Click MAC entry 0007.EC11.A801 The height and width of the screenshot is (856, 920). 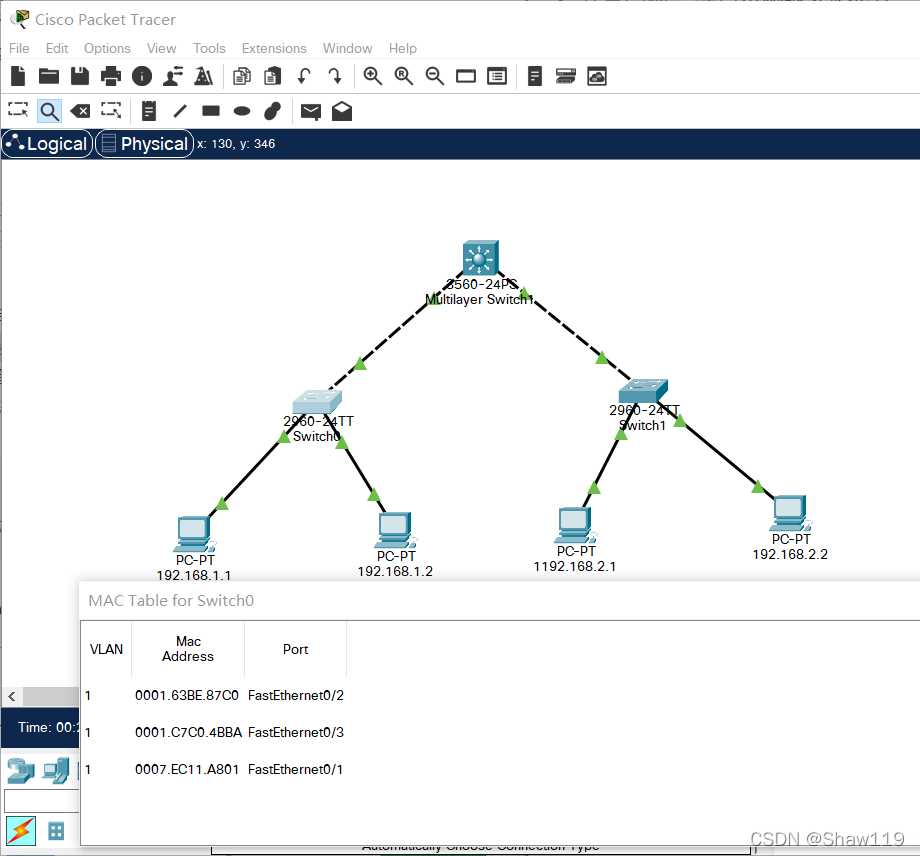point(187,770)
